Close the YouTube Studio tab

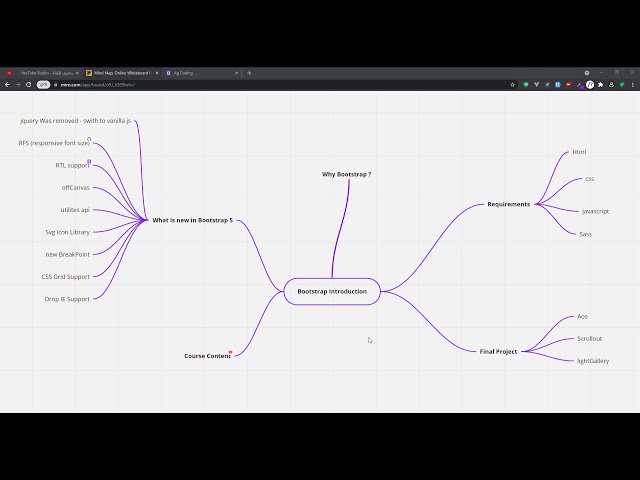click(77, 73)
